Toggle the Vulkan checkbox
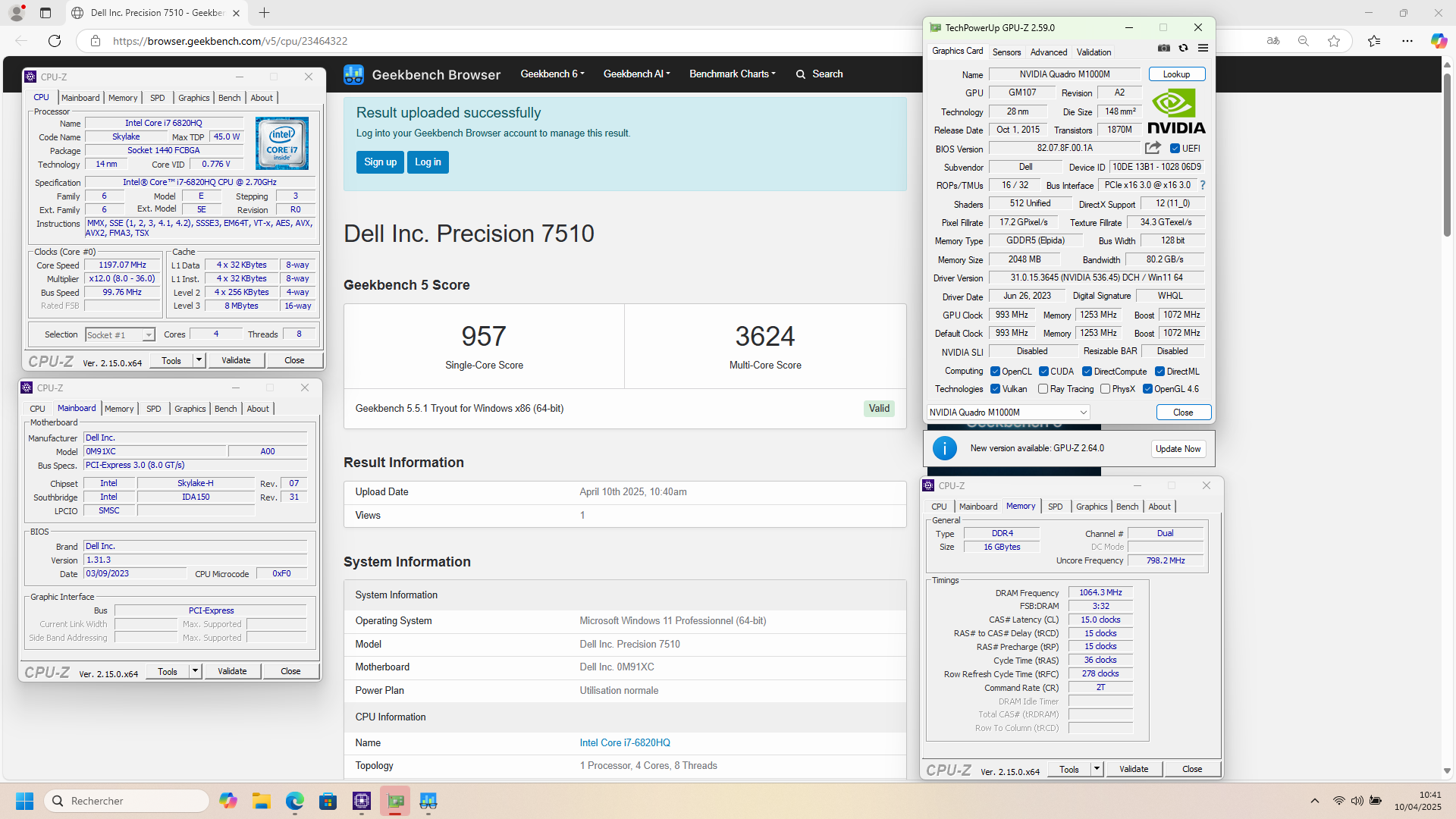1456x819 pixels. pyautogui.click(x=995, y=389)
